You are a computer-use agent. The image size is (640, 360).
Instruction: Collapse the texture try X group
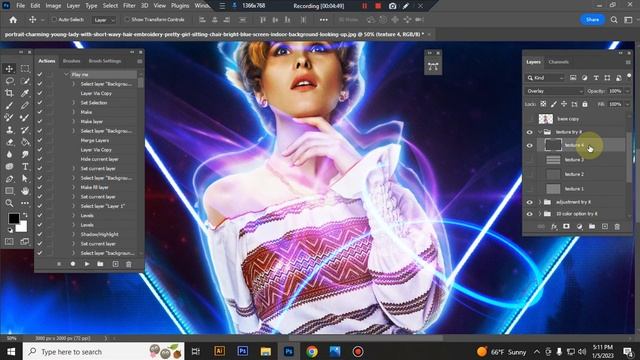[x=540, y=132]
